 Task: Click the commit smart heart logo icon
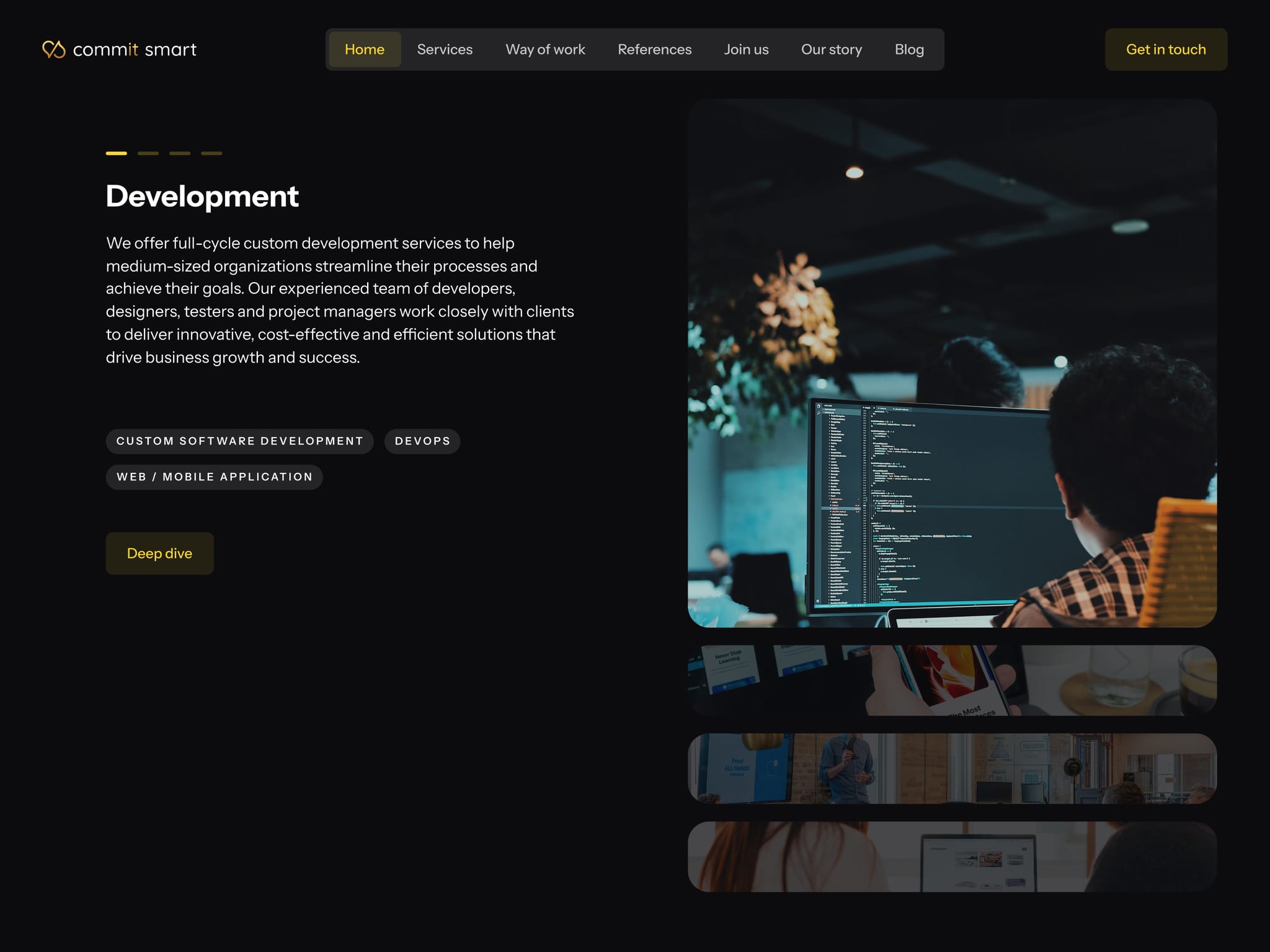53,50
